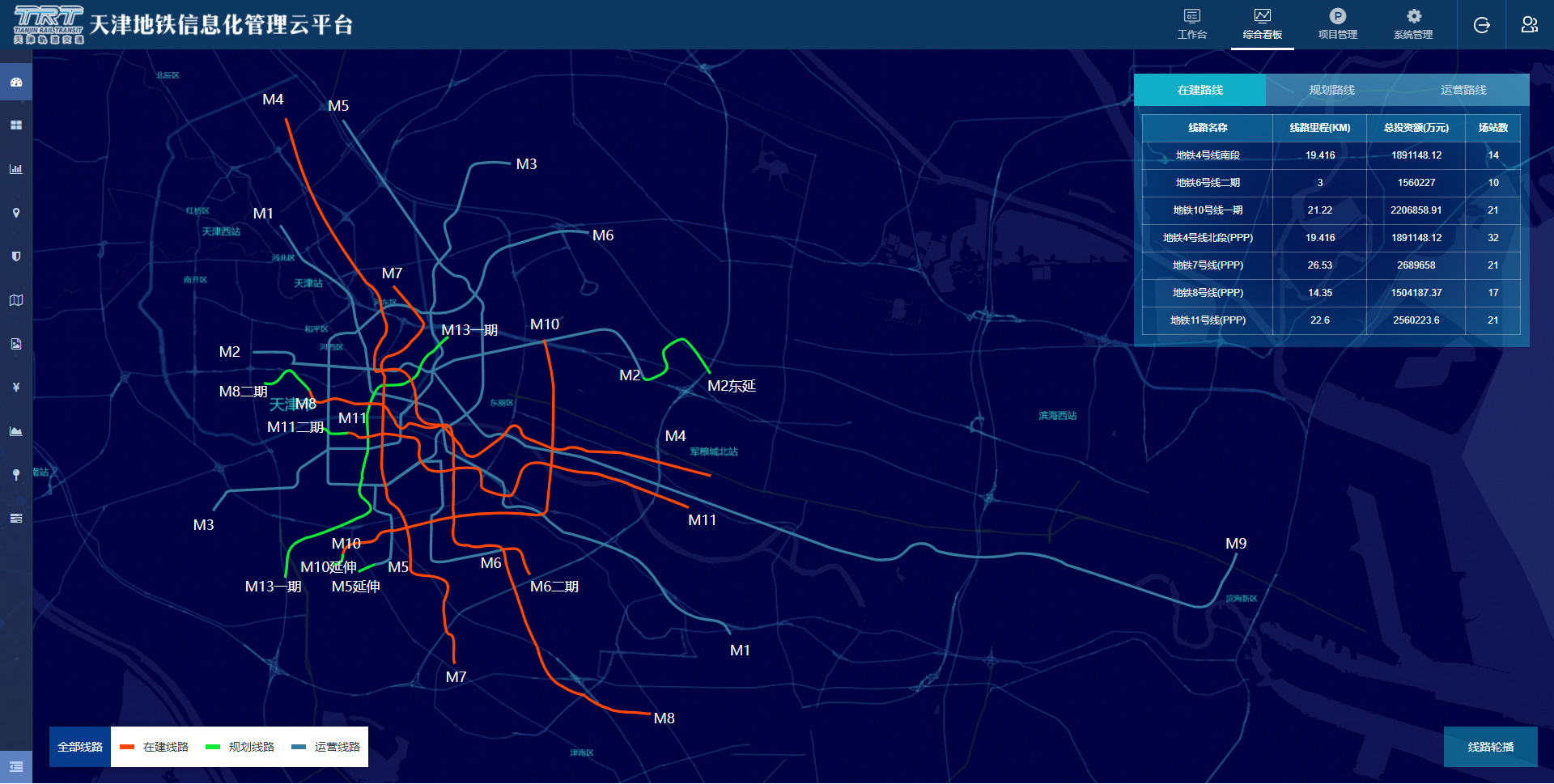Open the image document icon in sidebar
Image resolution: width=1554 pixels, height=784 pixels.
point(16,344)
